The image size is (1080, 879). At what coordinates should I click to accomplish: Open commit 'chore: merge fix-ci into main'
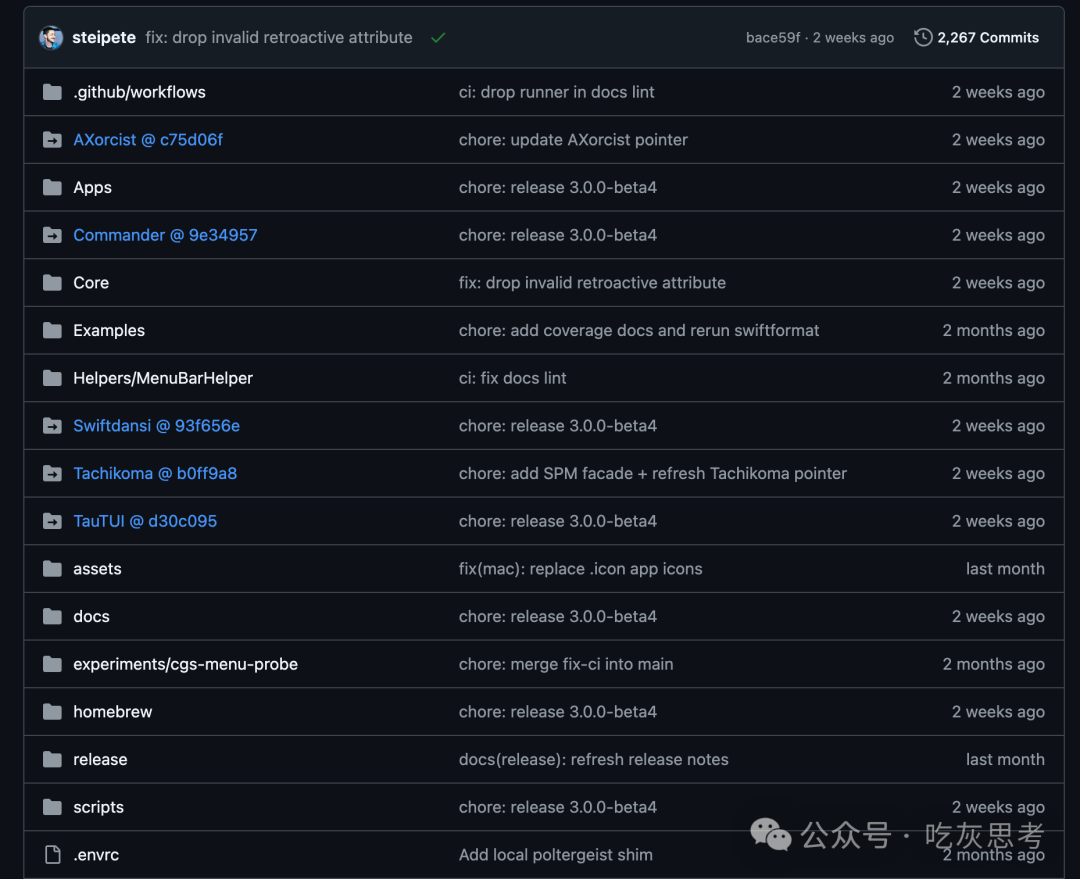click(x=566, y=664)
